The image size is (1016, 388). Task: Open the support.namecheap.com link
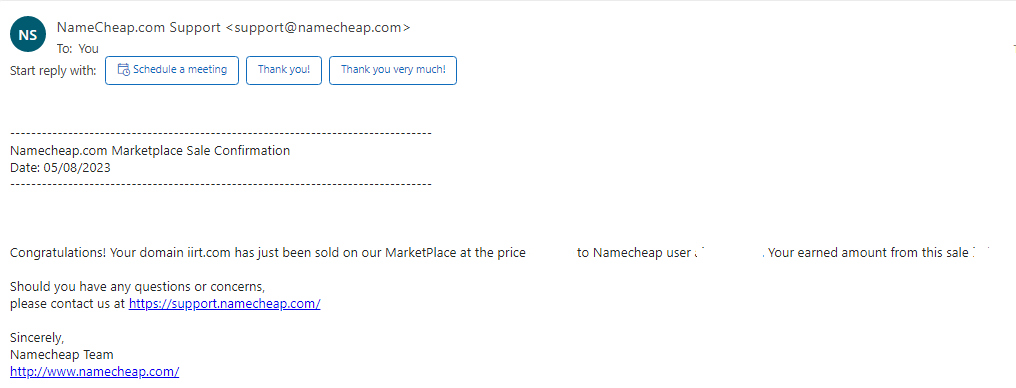tap(224, 303)
